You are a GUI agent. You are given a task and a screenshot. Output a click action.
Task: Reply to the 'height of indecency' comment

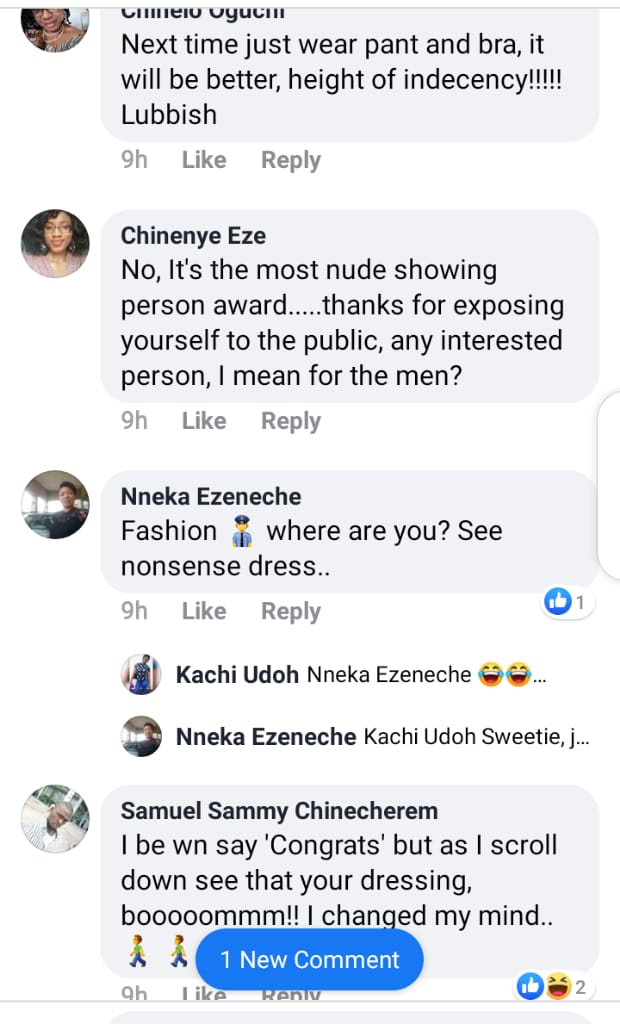tap(291, 160)
